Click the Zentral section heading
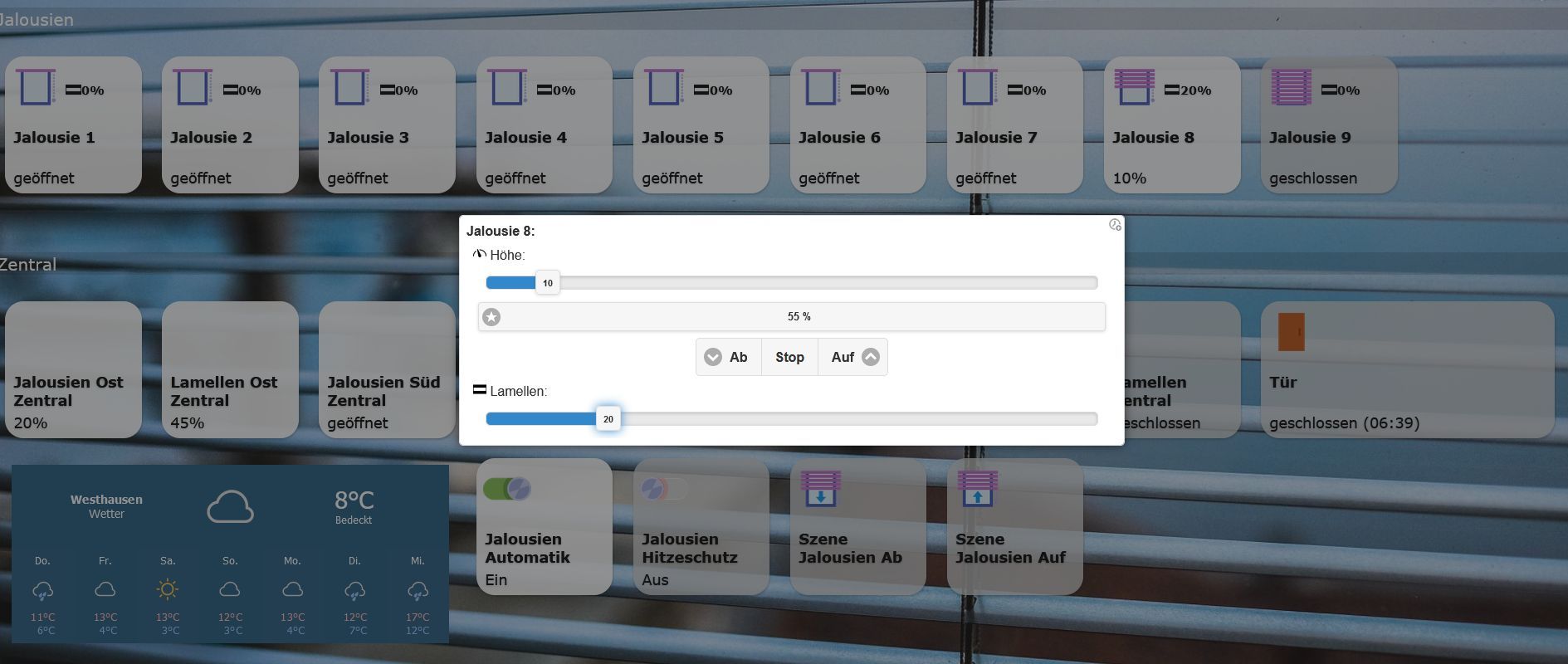 pyautogui.click(x=28, y=265)
